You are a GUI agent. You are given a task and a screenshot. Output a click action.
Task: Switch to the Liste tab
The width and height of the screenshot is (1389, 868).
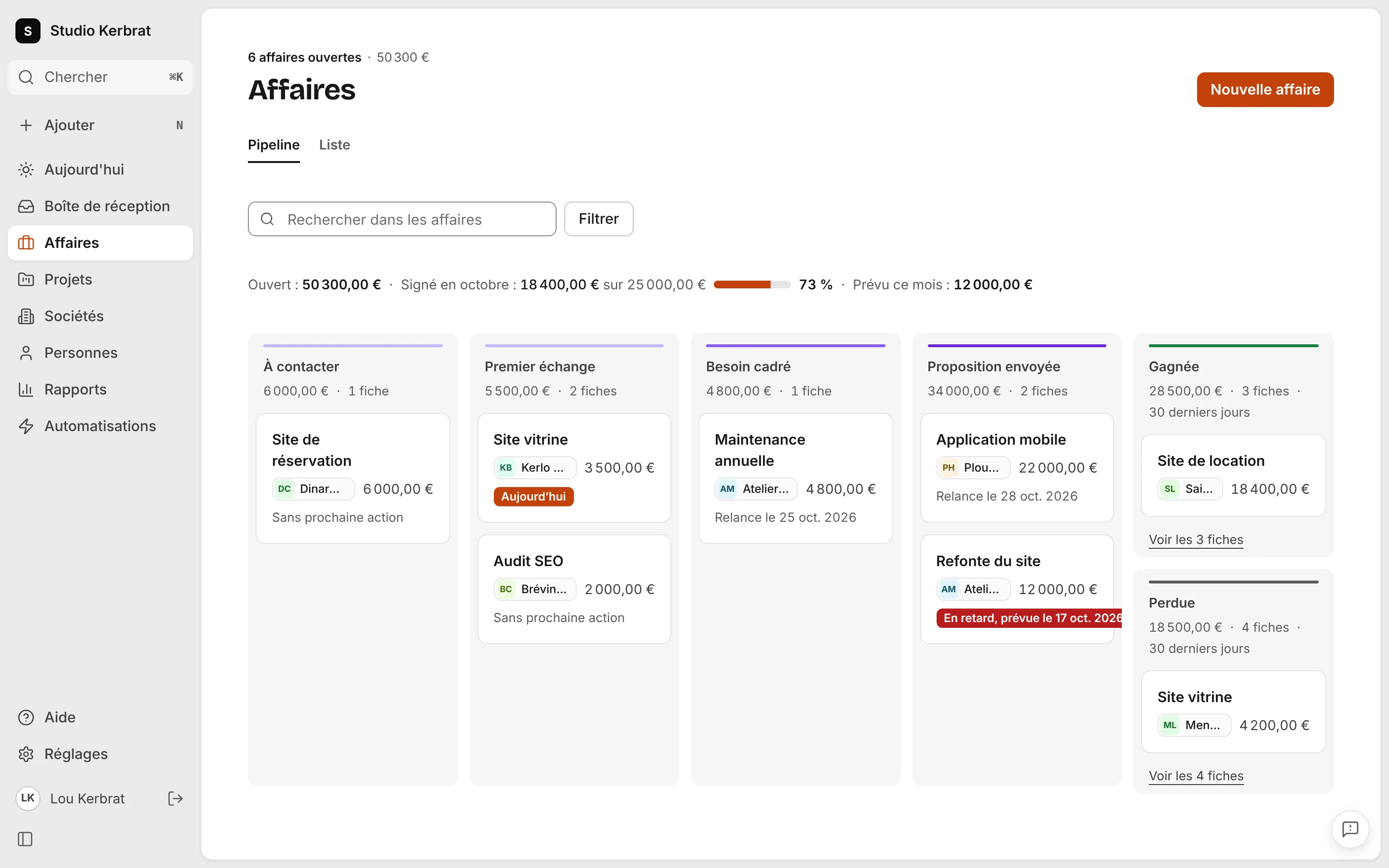tap(335, 145)
